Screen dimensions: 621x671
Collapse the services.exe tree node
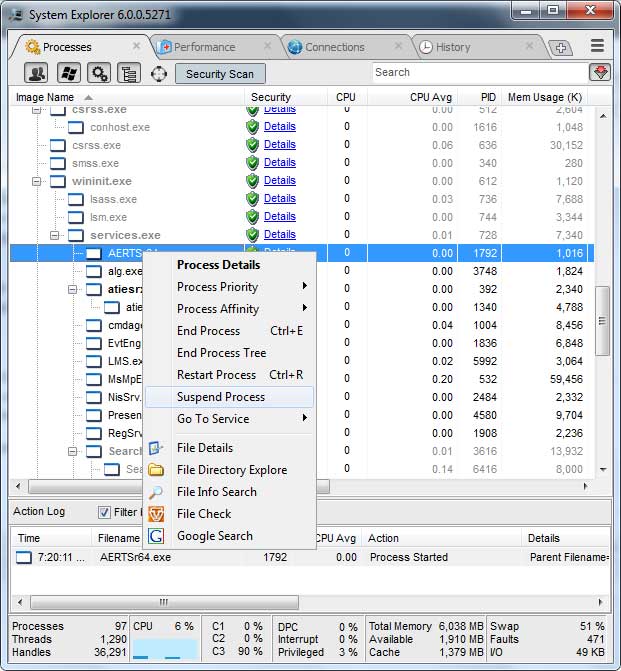click(55, 235)
